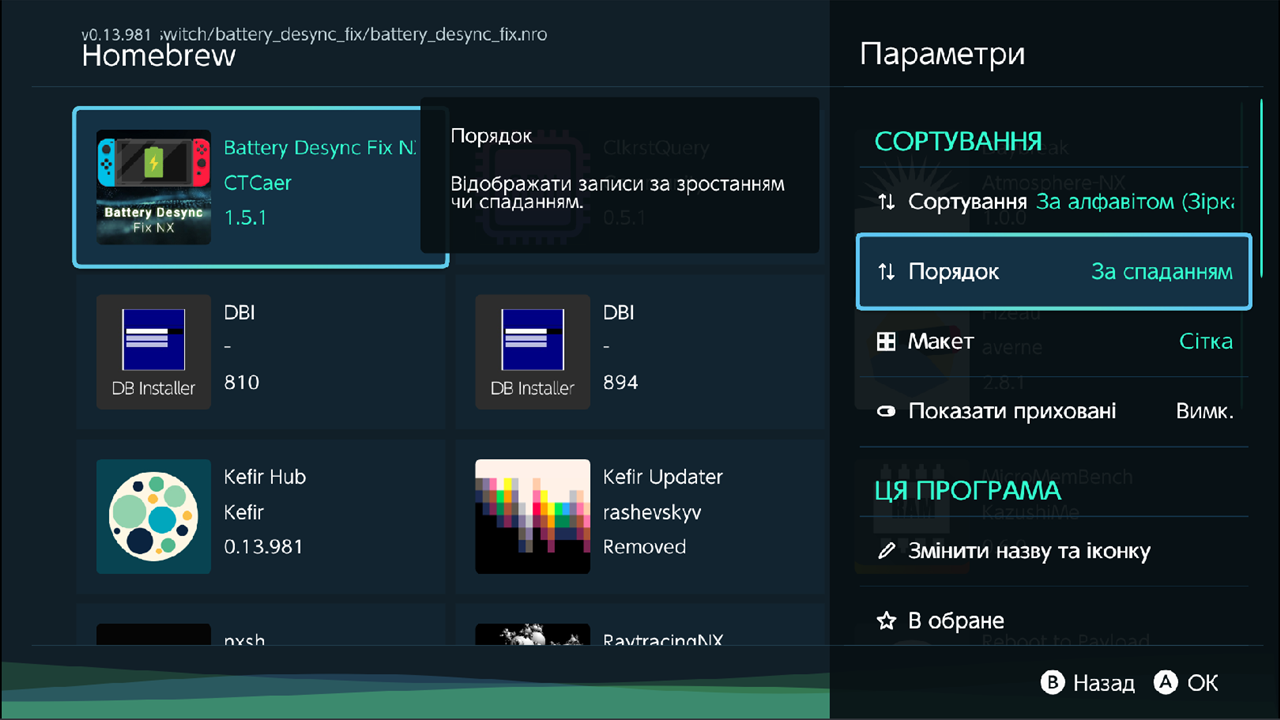Click the toggle icon beside Показати приховані
Viewport: 1280px width, 720px height.
(x=886, y=412)
